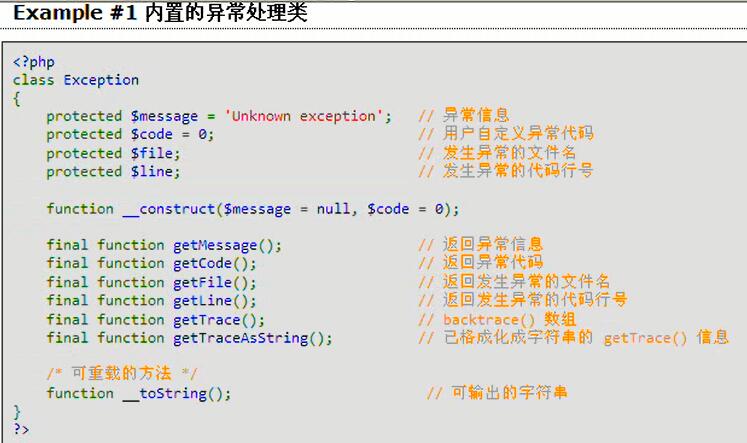Click the 'protected $code = 0;' line
747x443 pixels.
point(130,134)
